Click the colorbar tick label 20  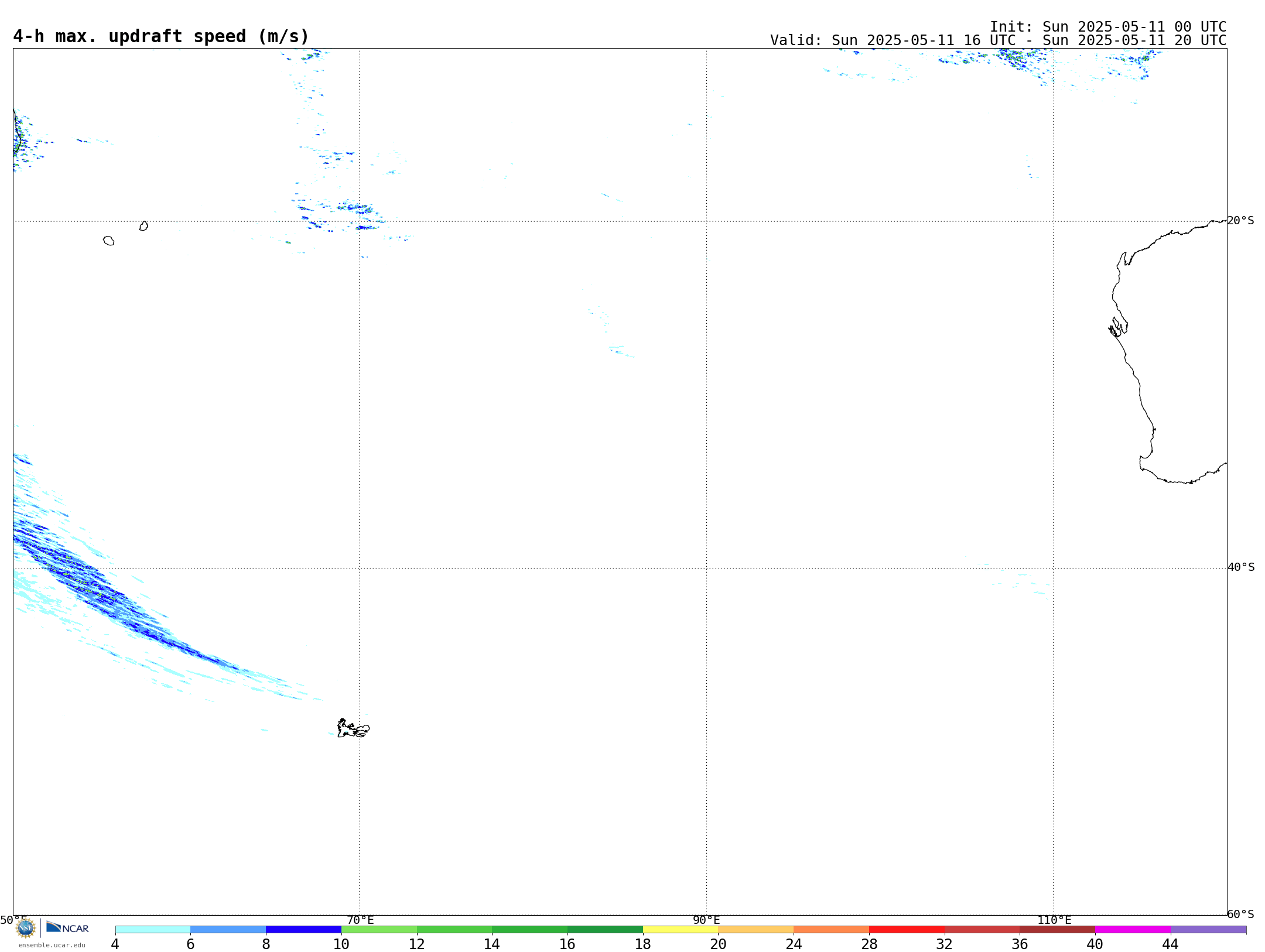pos(719,944)
